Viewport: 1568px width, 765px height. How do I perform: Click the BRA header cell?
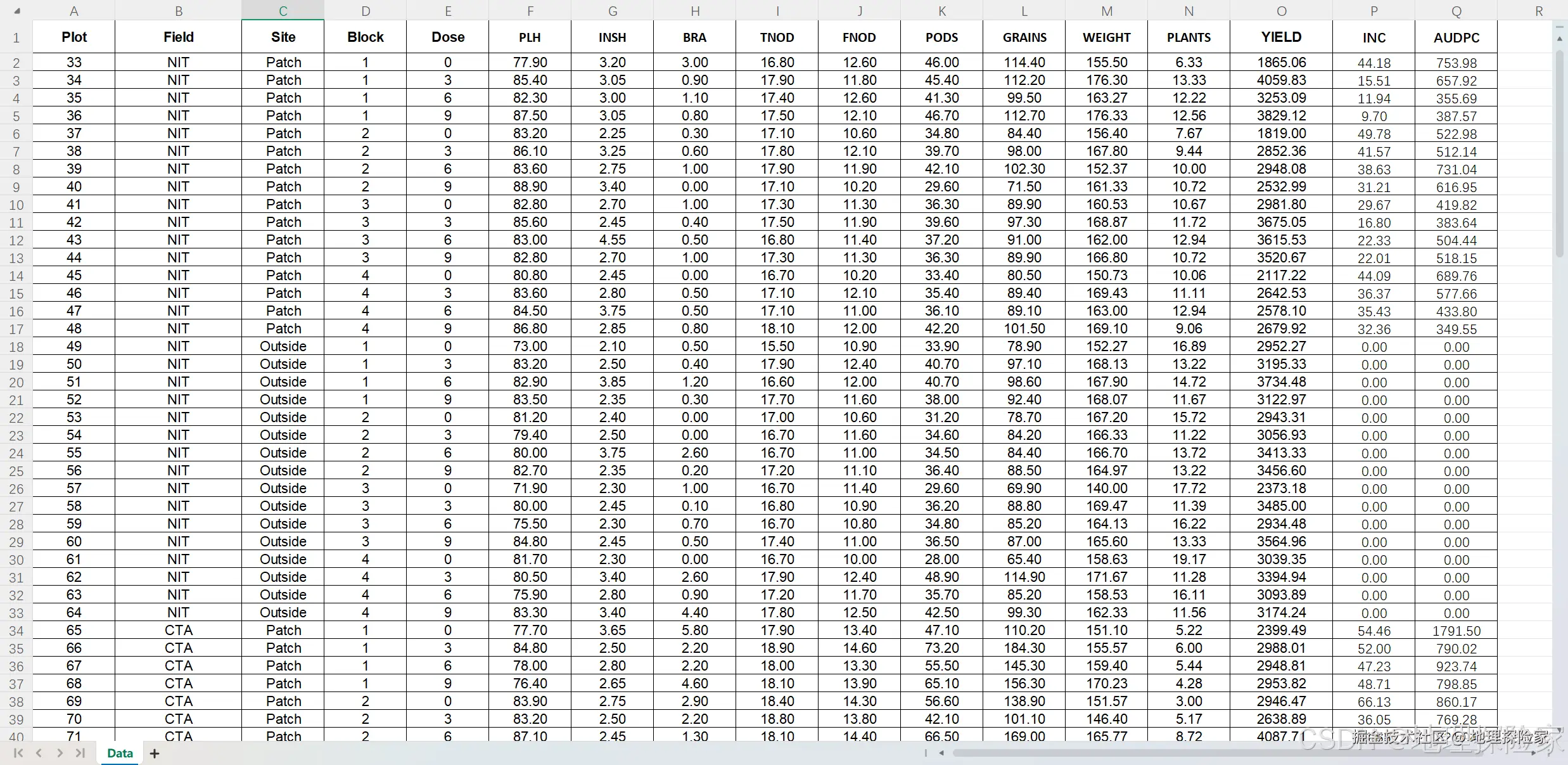(x=695, y=37)
